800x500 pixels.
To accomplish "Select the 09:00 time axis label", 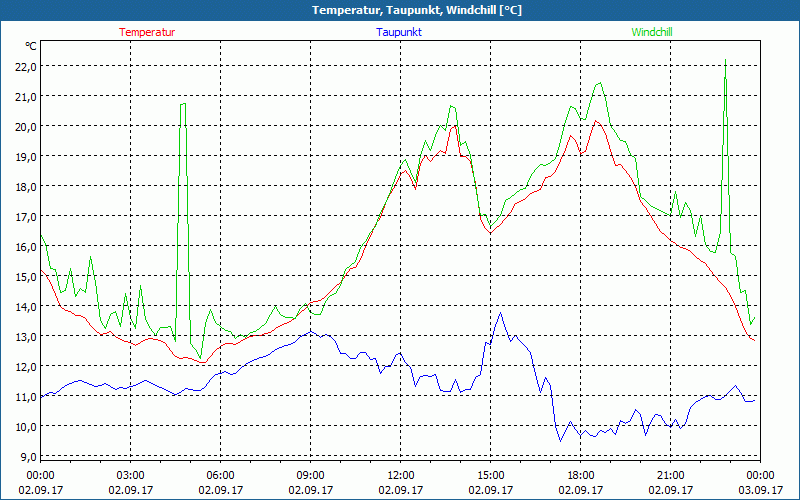I will coord(310,475).
